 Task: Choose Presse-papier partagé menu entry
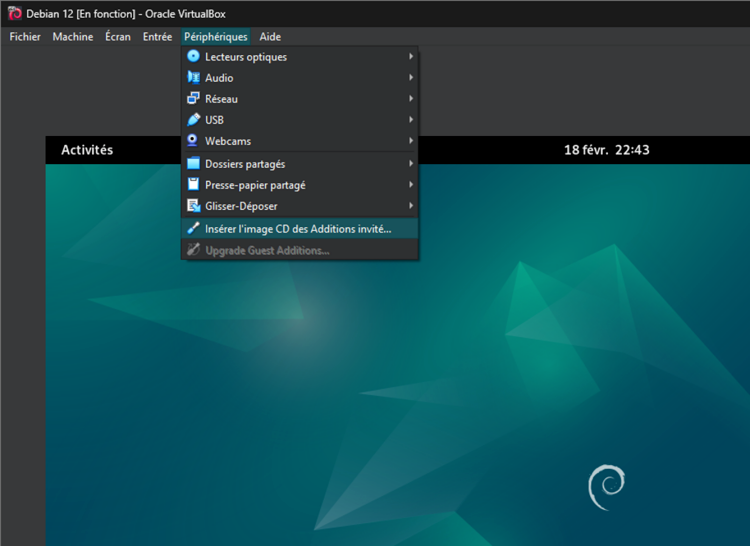pyautogui.click(x=300, y=185)
